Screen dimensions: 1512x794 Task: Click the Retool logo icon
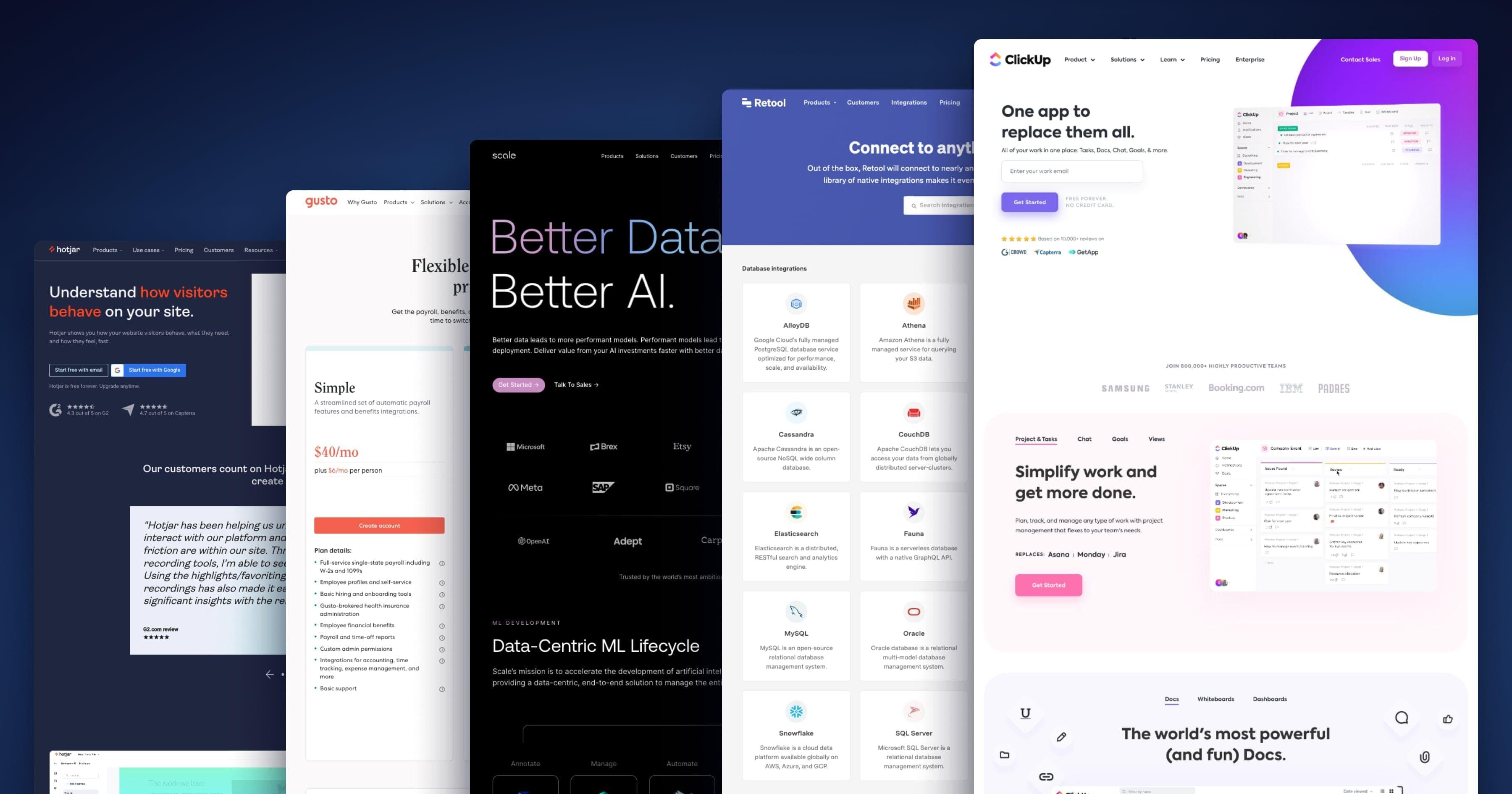(748, 102)
